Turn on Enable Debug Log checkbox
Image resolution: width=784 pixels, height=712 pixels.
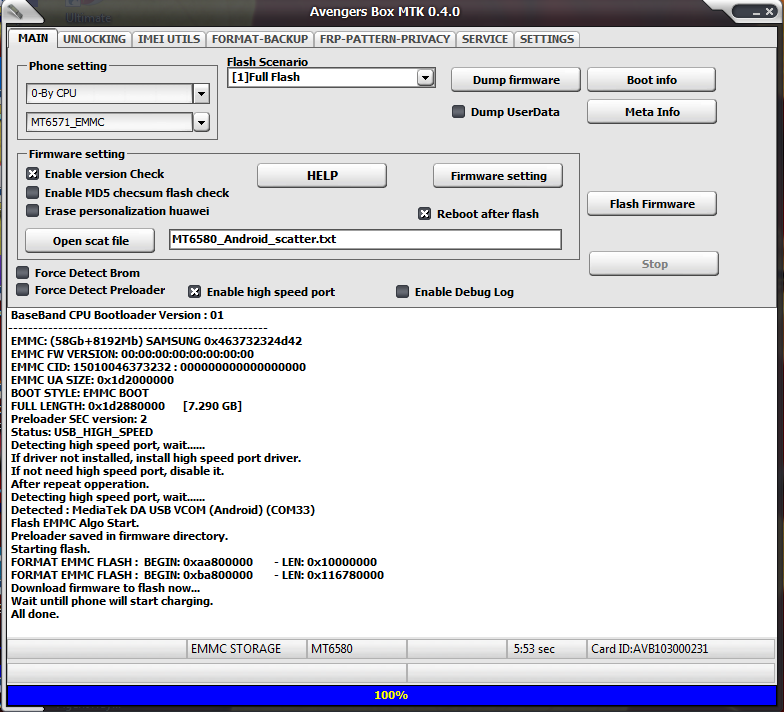[x=402, y=292]
